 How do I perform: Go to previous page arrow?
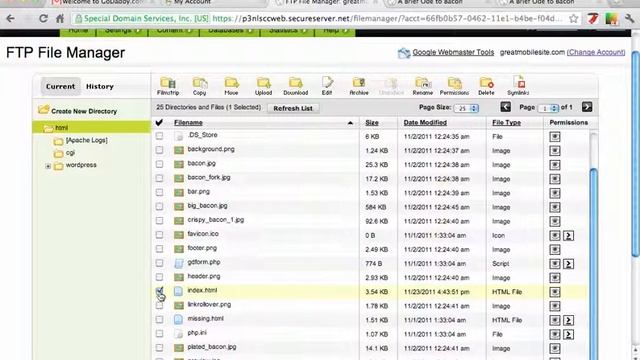(505, 107)
